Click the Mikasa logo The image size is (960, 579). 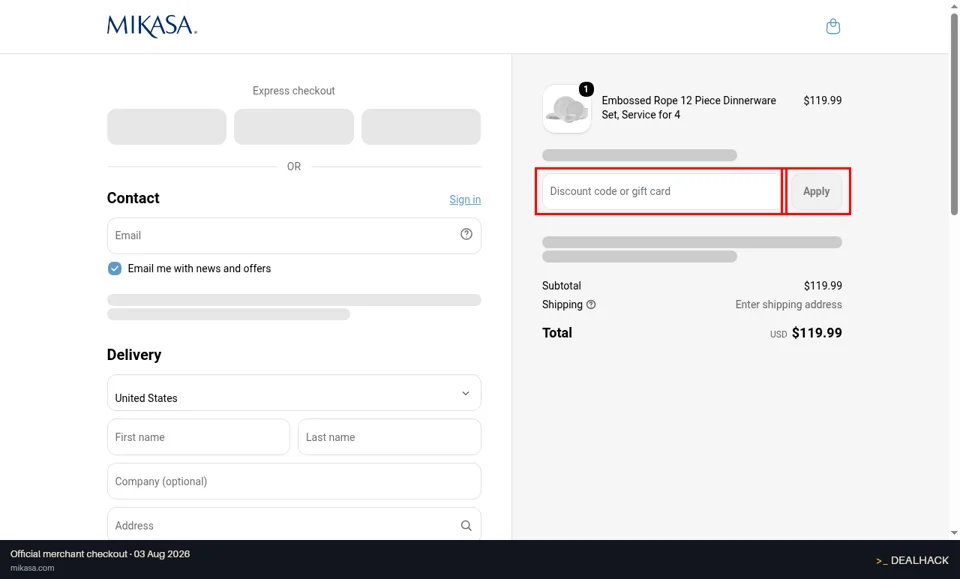pos(152,26)
